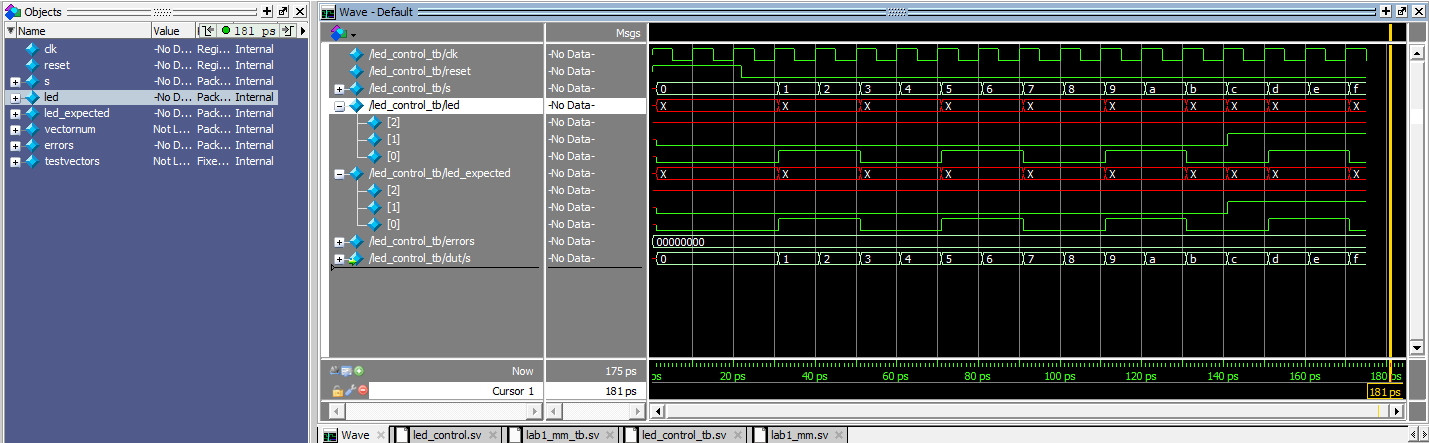Close the led_control_tb.sv tab
Screen dimensions: 1429x443
pyautogui.click(x=737, y=436)
